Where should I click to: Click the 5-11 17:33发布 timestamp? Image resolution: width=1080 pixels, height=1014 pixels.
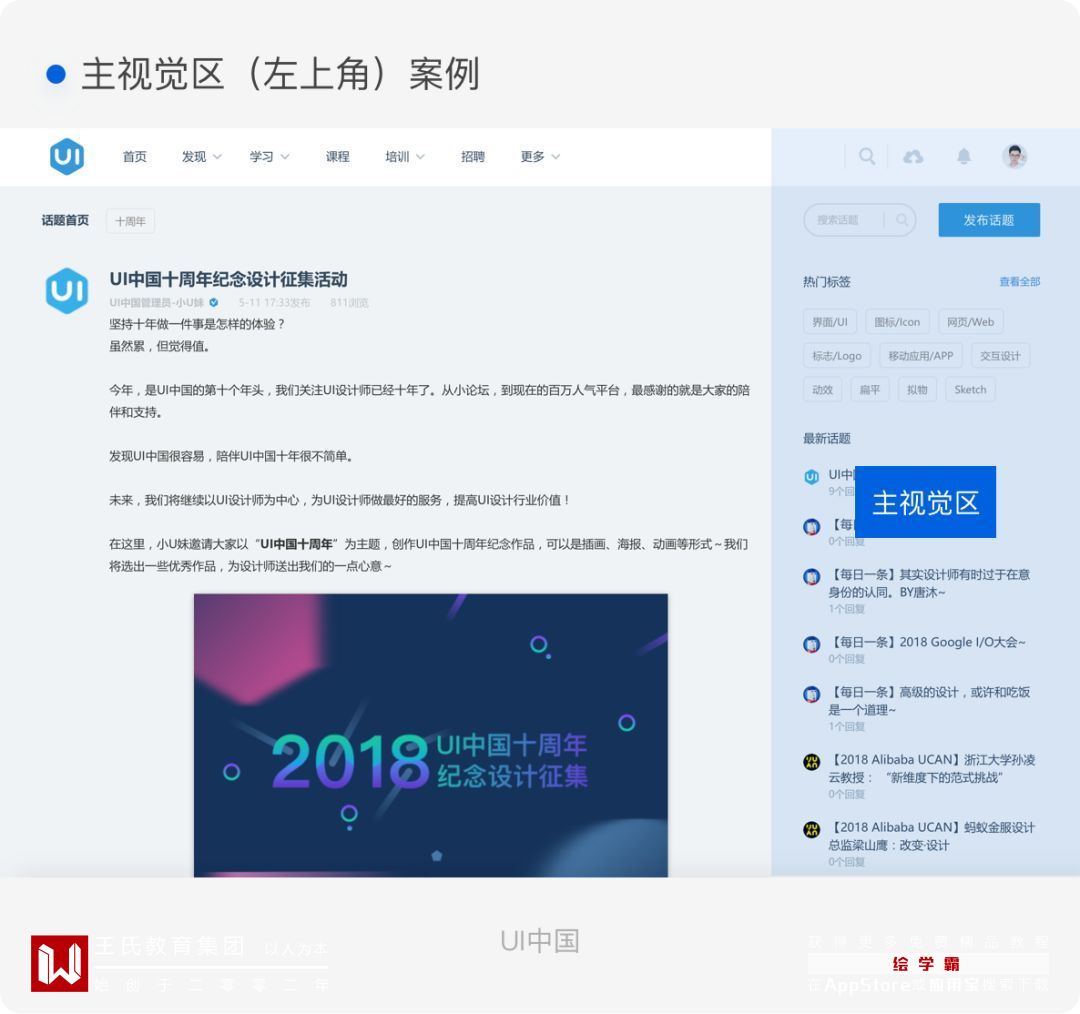pyautogui.click(x=274, y=302)
